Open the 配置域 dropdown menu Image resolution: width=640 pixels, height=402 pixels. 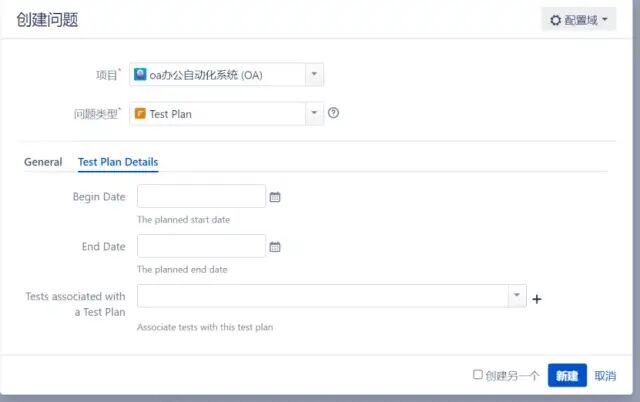coord(578,20)
